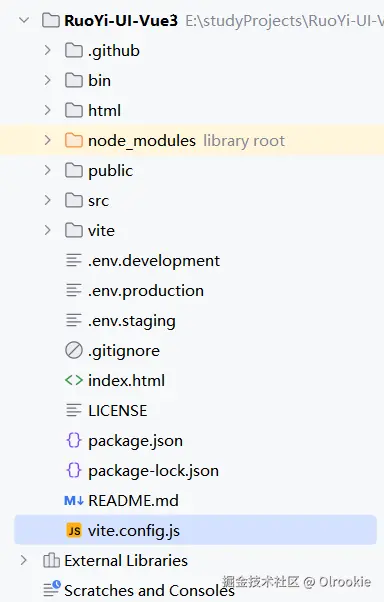Select the .env.staging file

132,321
